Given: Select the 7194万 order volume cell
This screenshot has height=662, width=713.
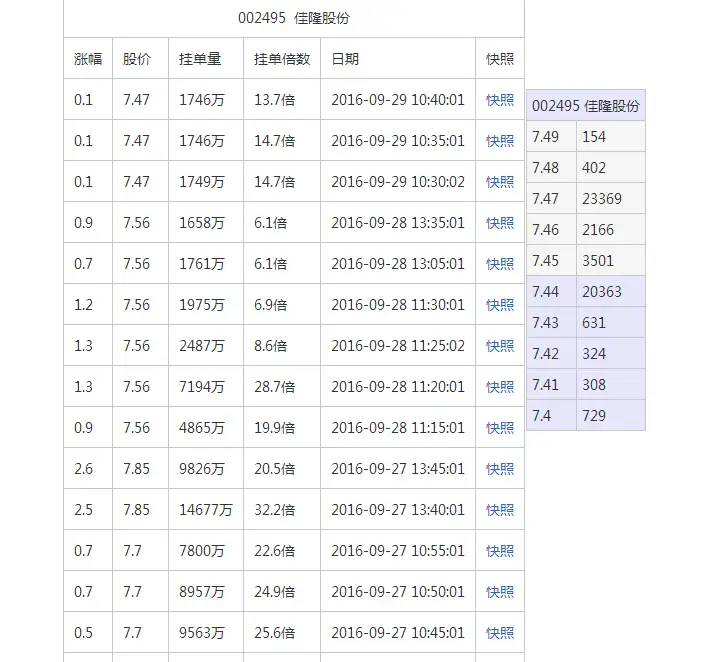Looking at the screenshot, I should coord(206,386).
